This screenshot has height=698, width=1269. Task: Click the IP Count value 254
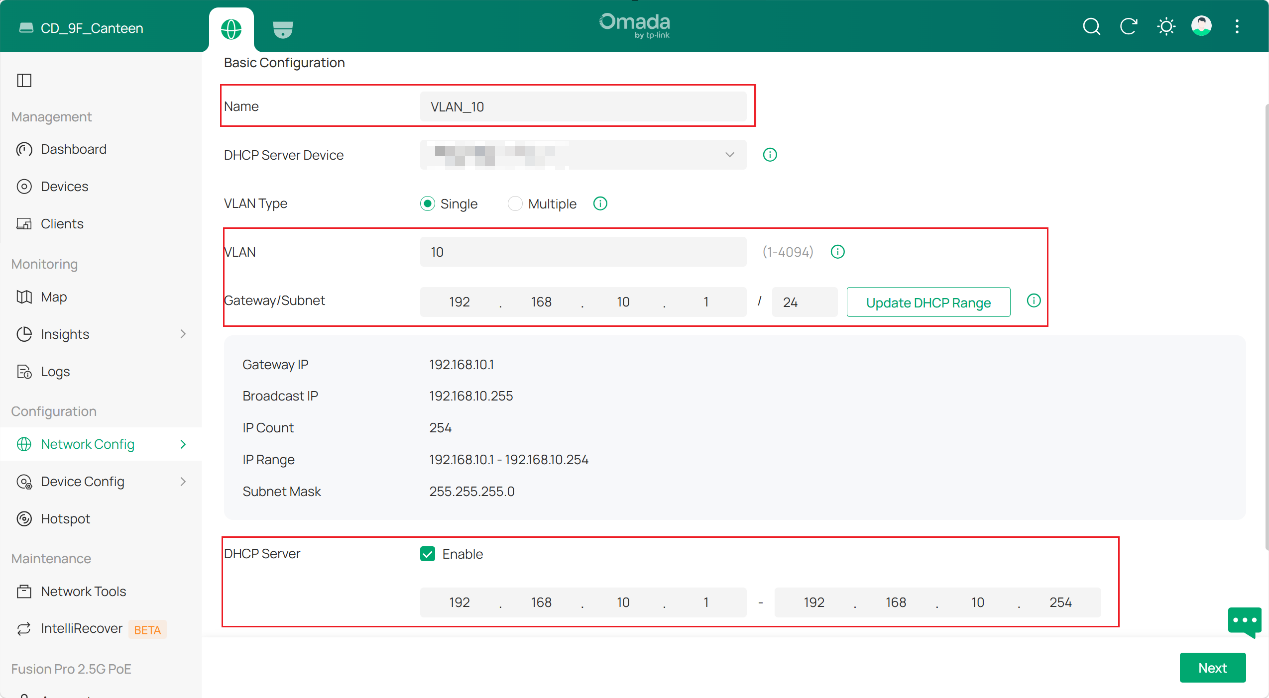pos(440,428)
